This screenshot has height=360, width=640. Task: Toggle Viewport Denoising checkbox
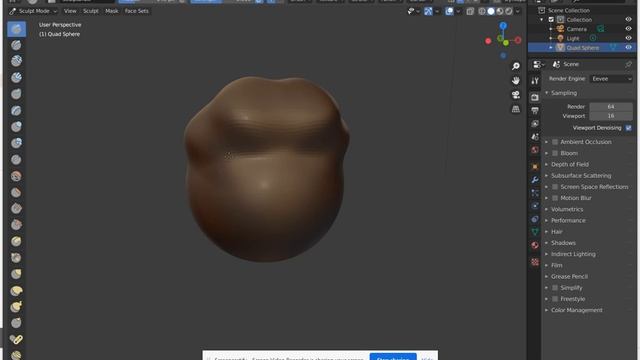[x=629, y=128]
